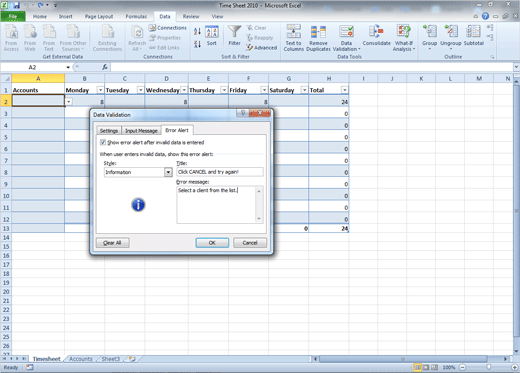Open the Page Layout ribbon tab
This screenshot has width=520, height=373.
tap(99, 16)
